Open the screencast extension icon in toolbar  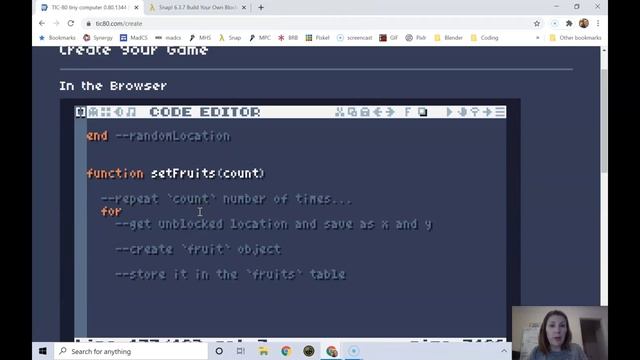[x=554, y=24]
